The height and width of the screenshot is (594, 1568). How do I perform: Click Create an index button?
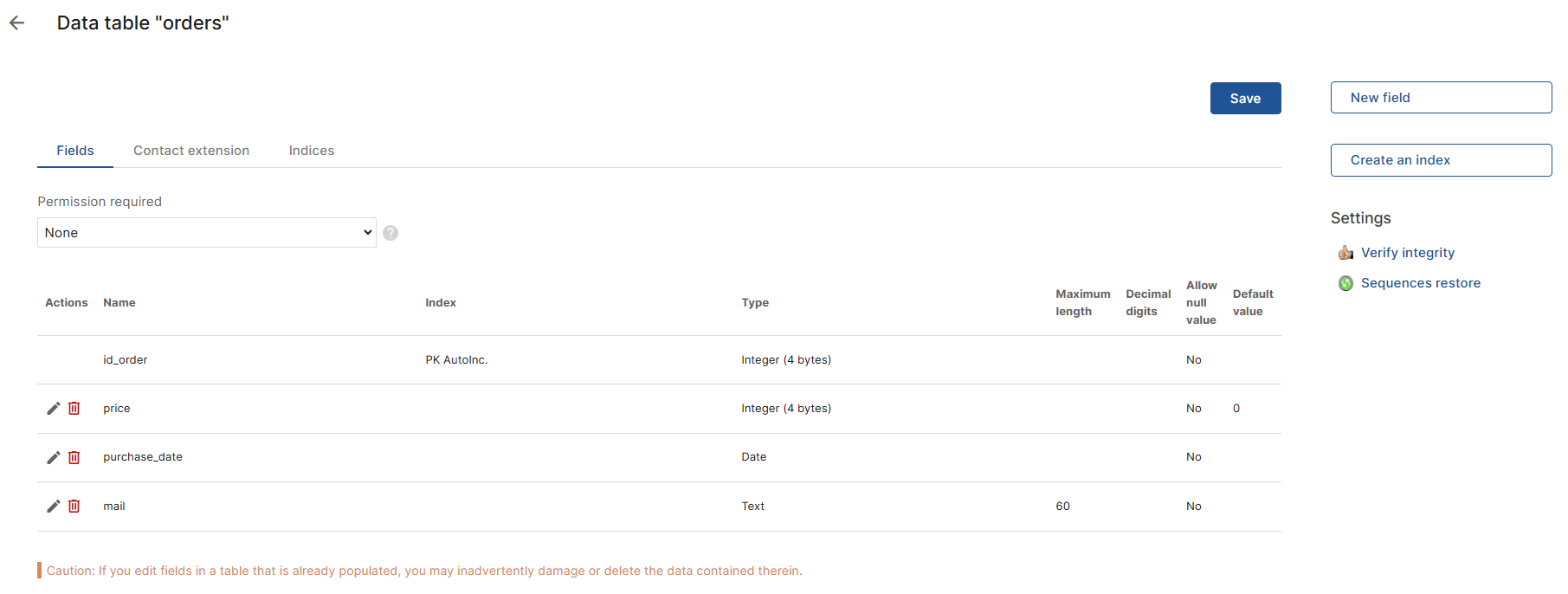[x=1441, y=160]
